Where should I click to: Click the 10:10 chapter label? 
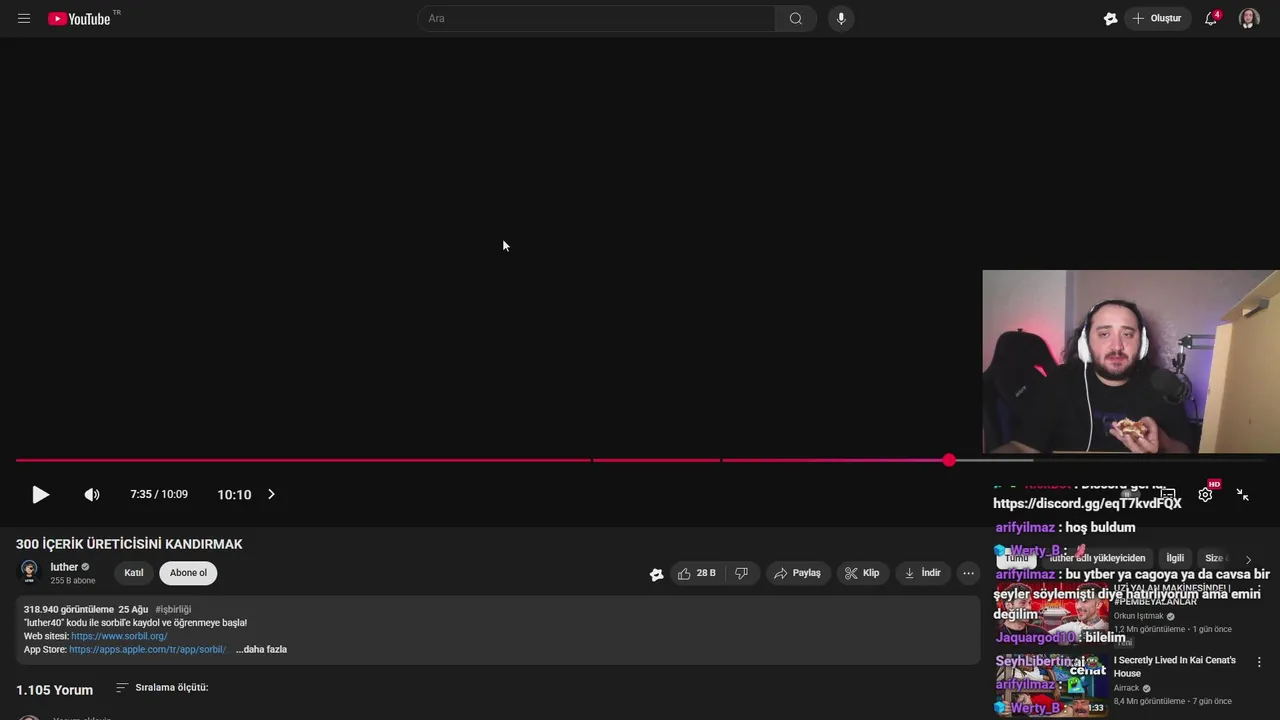234,495
